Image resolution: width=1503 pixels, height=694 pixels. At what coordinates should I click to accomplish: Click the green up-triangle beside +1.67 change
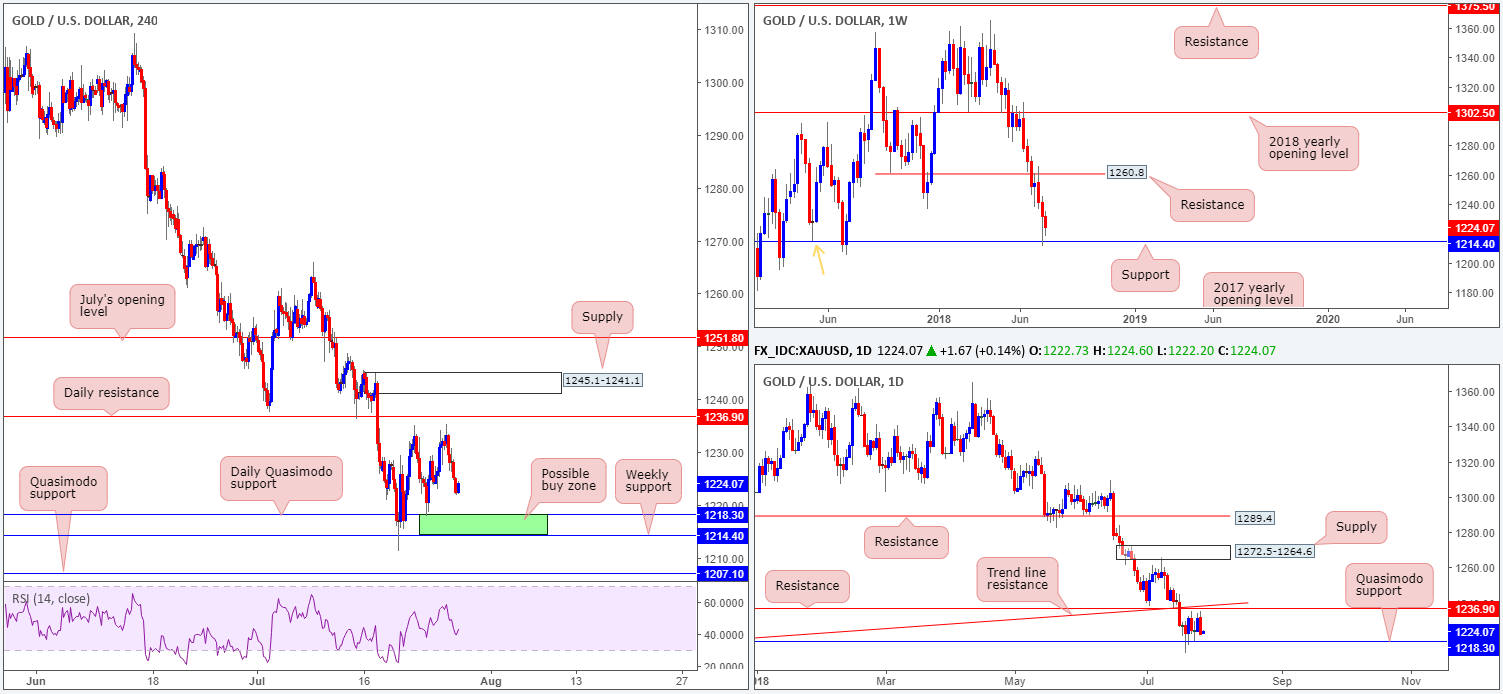coord(931,351)
